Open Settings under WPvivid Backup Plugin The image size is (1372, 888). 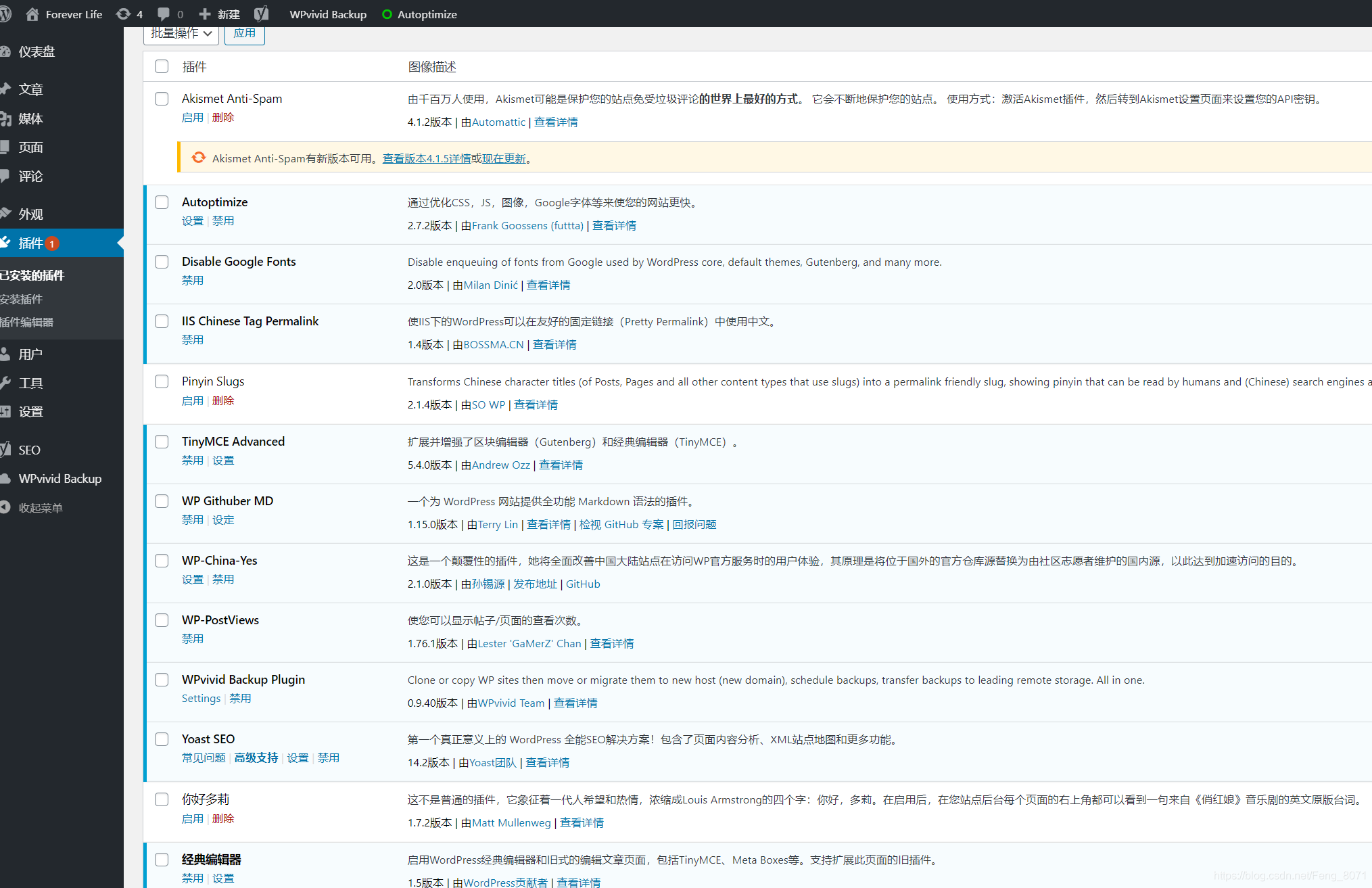click(201, 698)
